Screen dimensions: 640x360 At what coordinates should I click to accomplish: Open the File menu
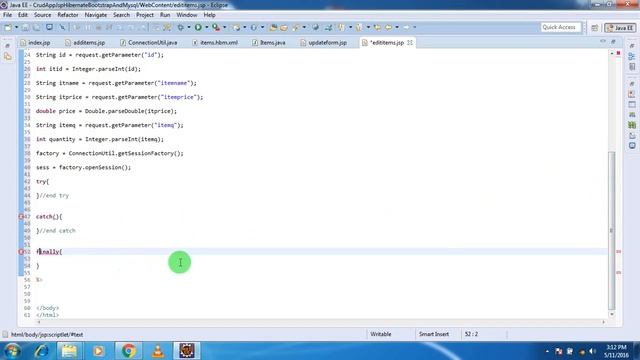tap(7, 15)
